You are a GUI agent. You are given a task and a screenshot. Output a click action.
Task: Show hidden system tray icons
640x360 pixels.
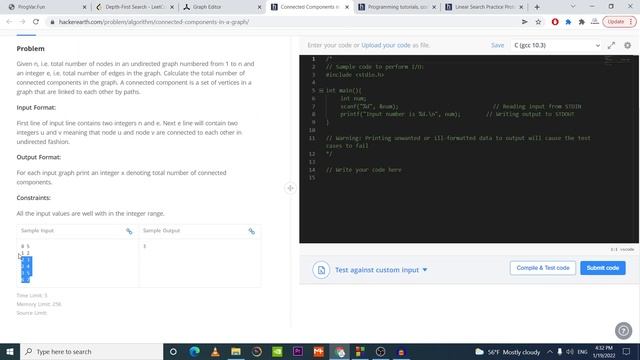(x=550, y=351)
